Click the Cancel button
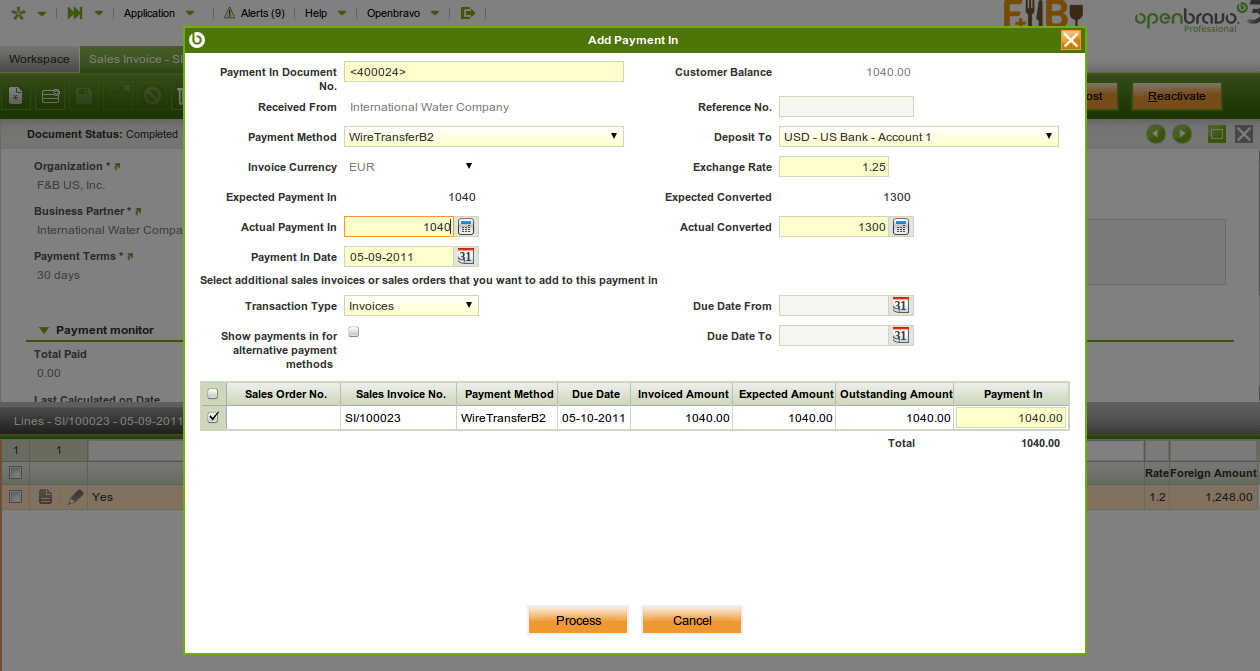This screenshot has height=671, width=1260. click(x=692, y=620)
